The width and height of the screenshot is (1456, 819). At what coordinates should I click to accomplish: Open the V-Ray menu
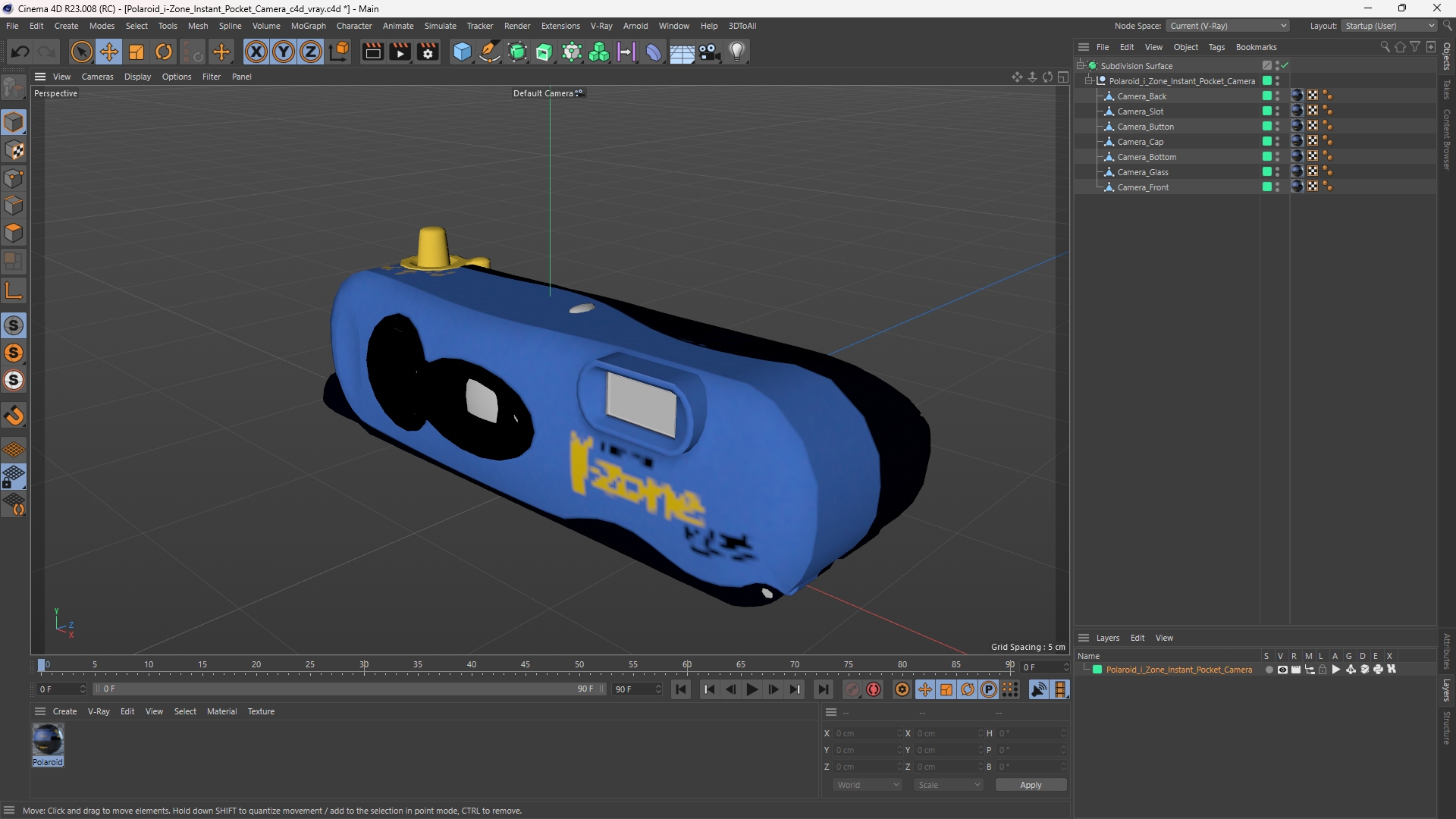[601, 26]
